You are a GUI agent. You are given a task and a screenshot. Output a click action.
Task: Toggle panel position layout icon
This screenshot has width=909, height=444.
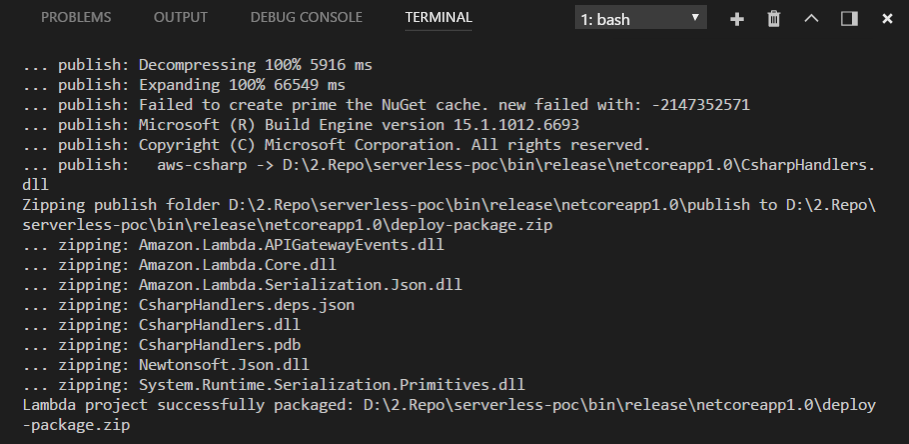tap(849, 19)
